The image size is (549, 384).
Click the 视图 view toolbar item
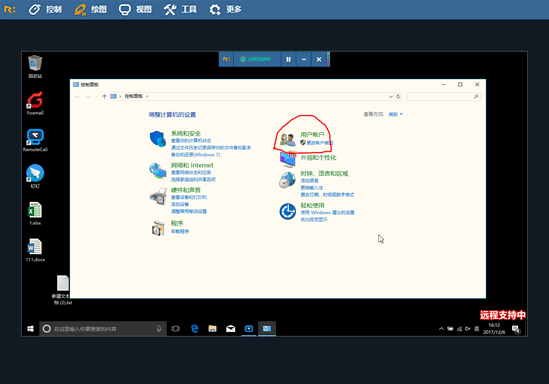pos(135,9)
